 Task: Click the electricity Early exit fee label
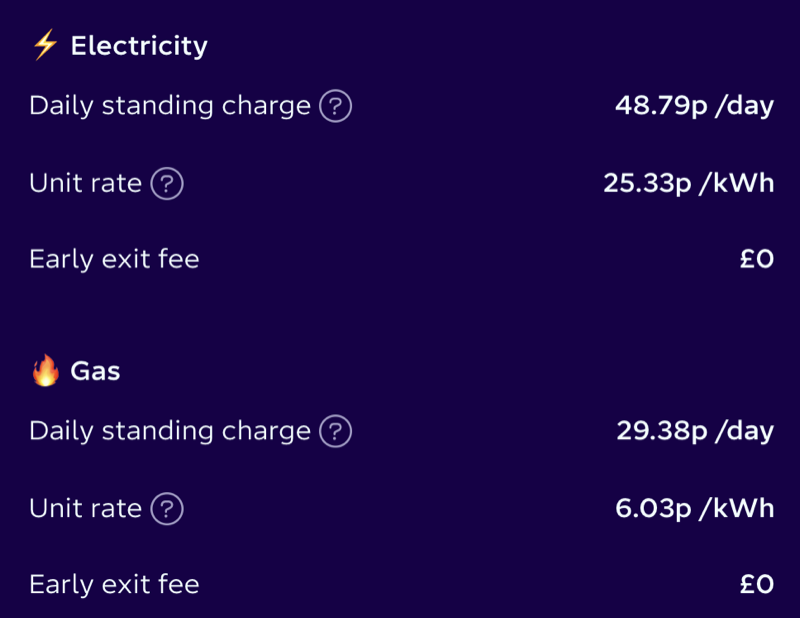114,260
